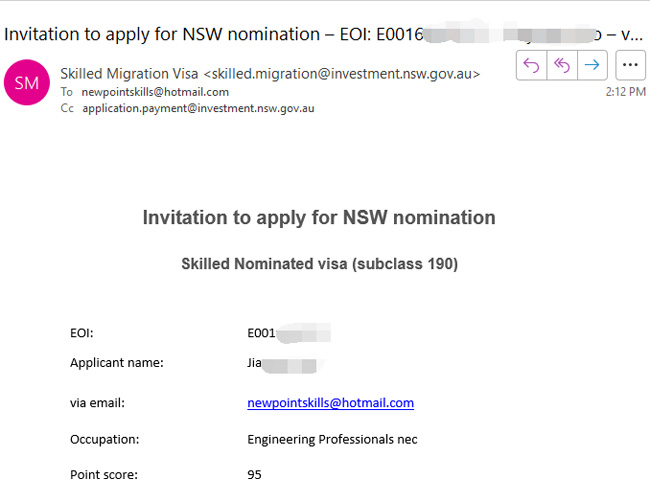Viewport: 650px width, 502px height.
Task: Forward this email with the blue arrow
Action: 592,65
